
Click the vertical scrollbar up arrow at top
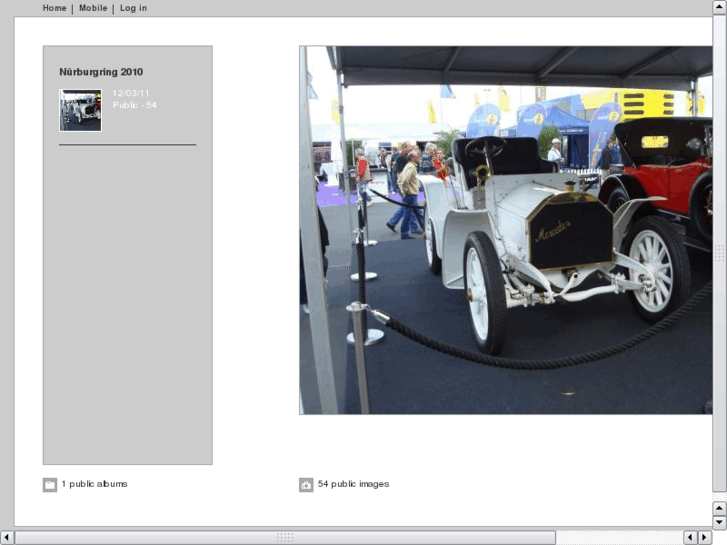coord(719,7)
